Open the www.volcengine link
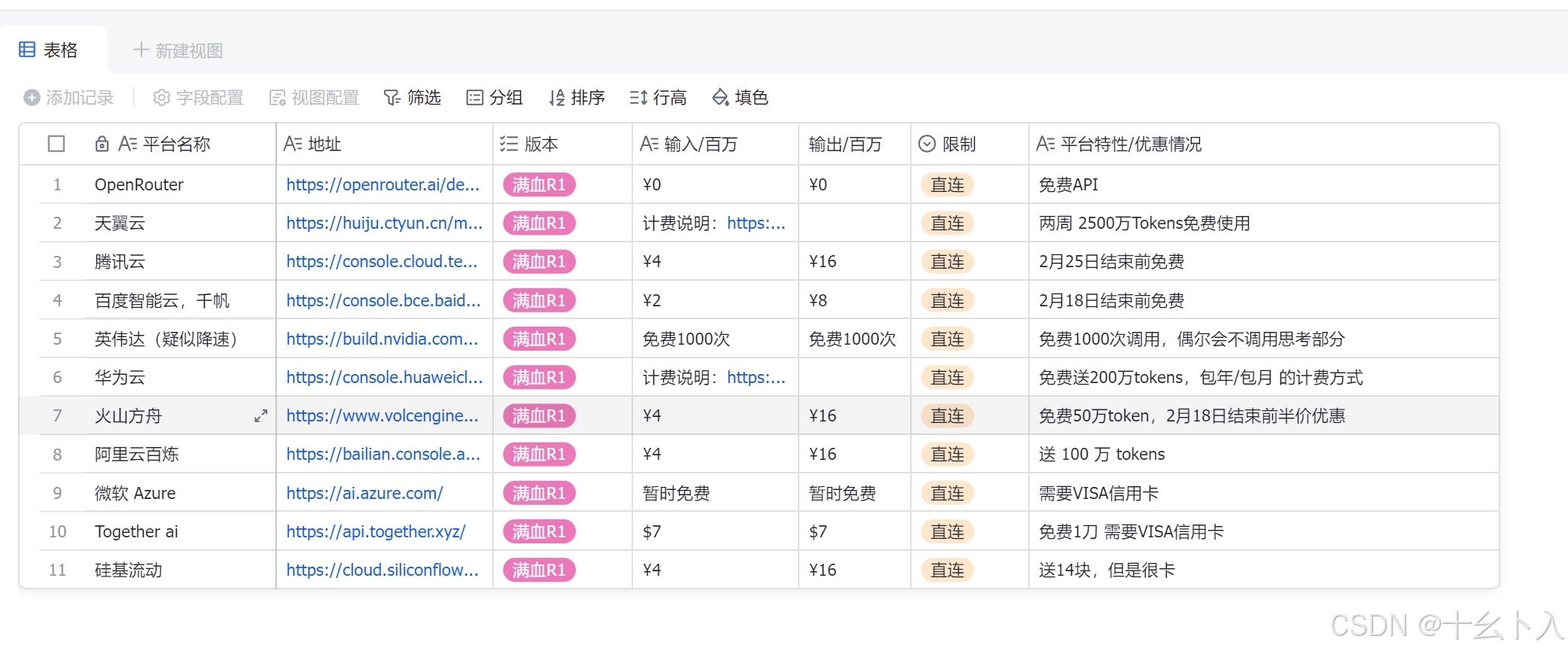The image size is (1568, 651). [x=382, y=416]
